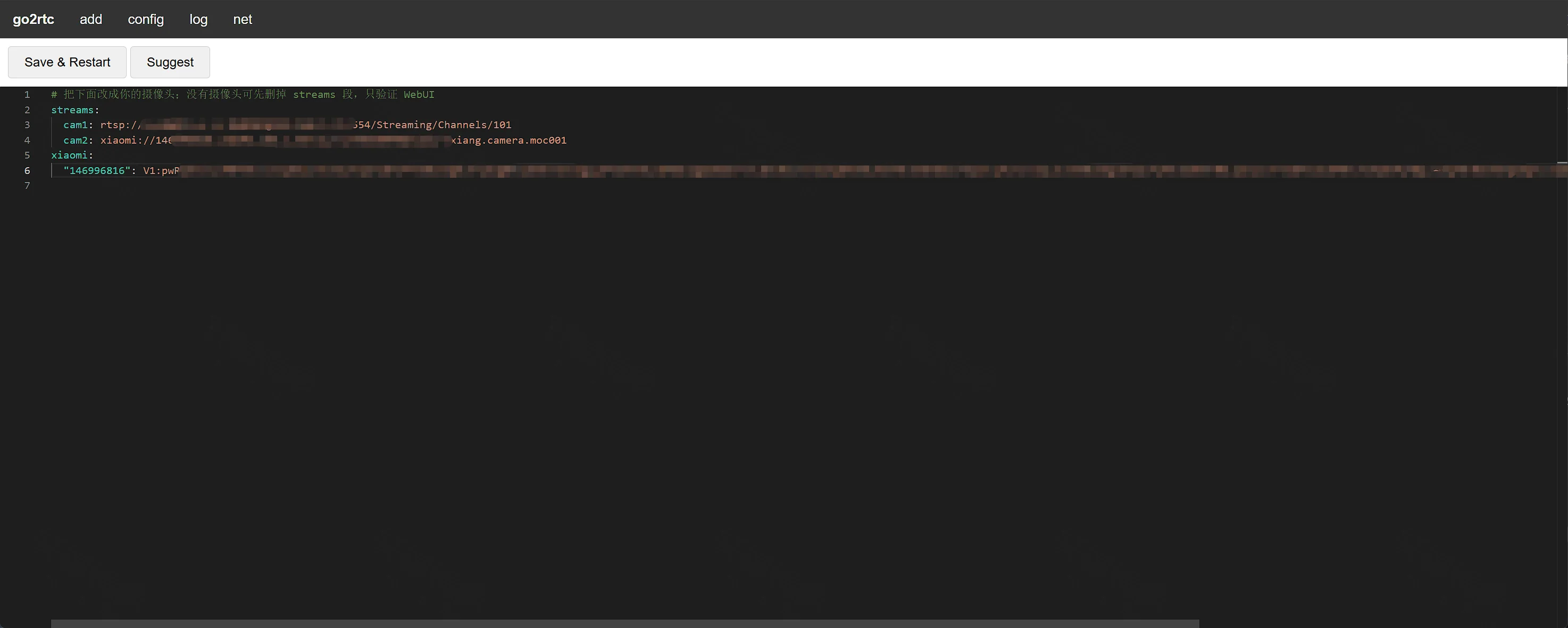The width and height of the screenshot is (1568, 628).
Task: Open the log page
Action: [x=198, y=19]
